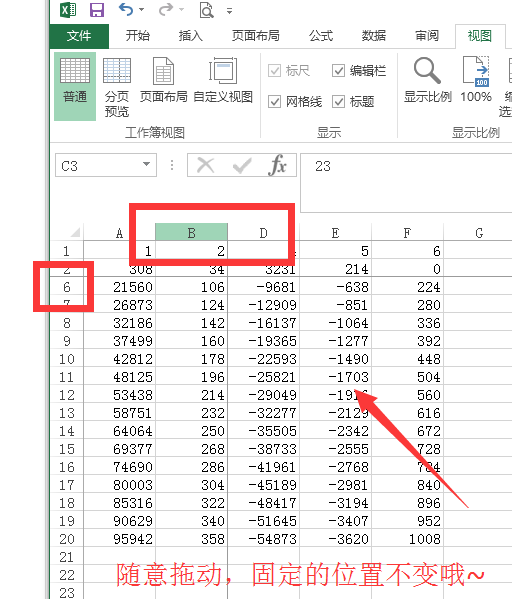Viewport: 512px width, 599px height.
Task: Switch to the 插入 tab
Action: tap(190, 36)
